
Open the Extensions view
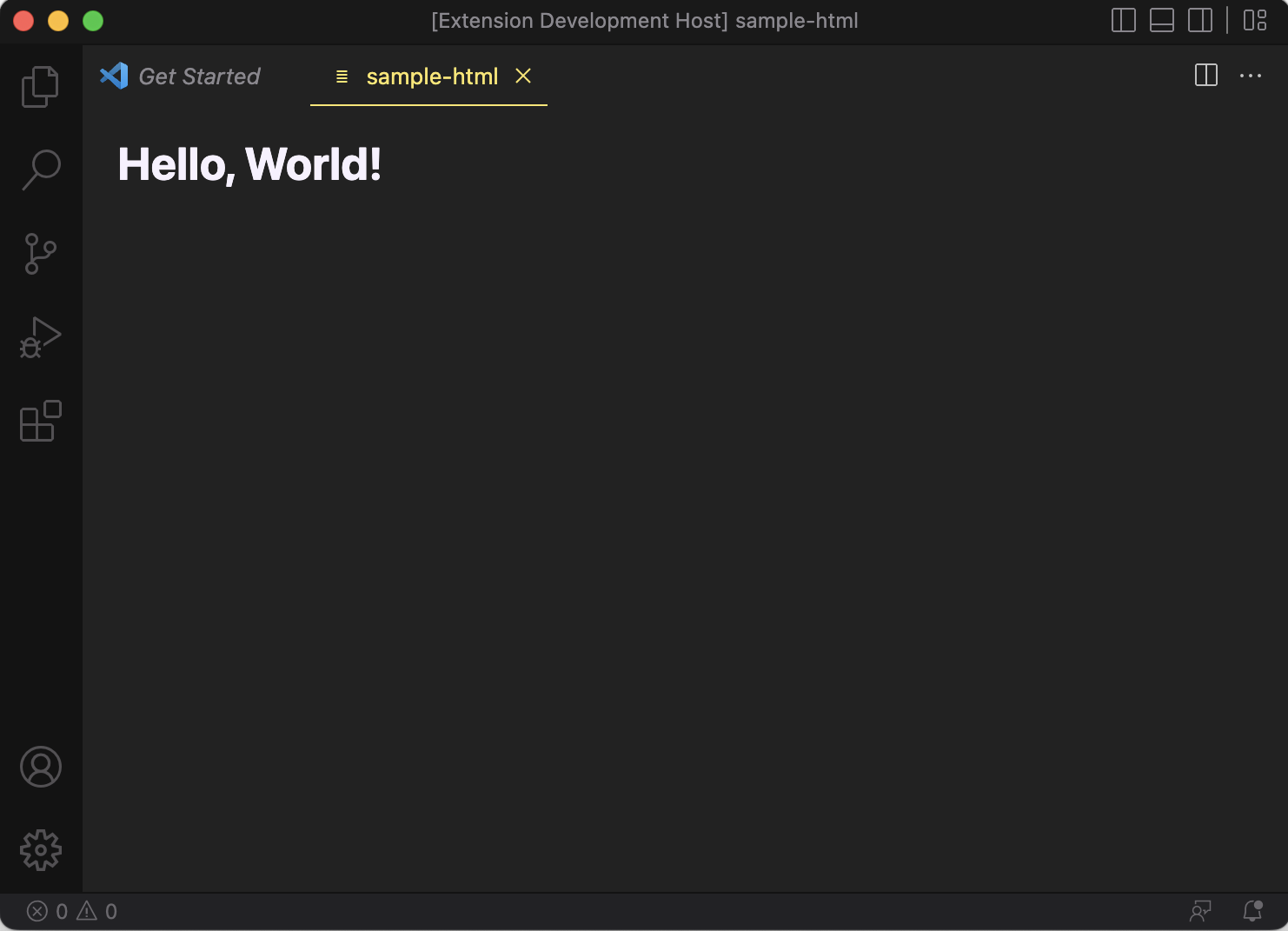tap(41, 421)
